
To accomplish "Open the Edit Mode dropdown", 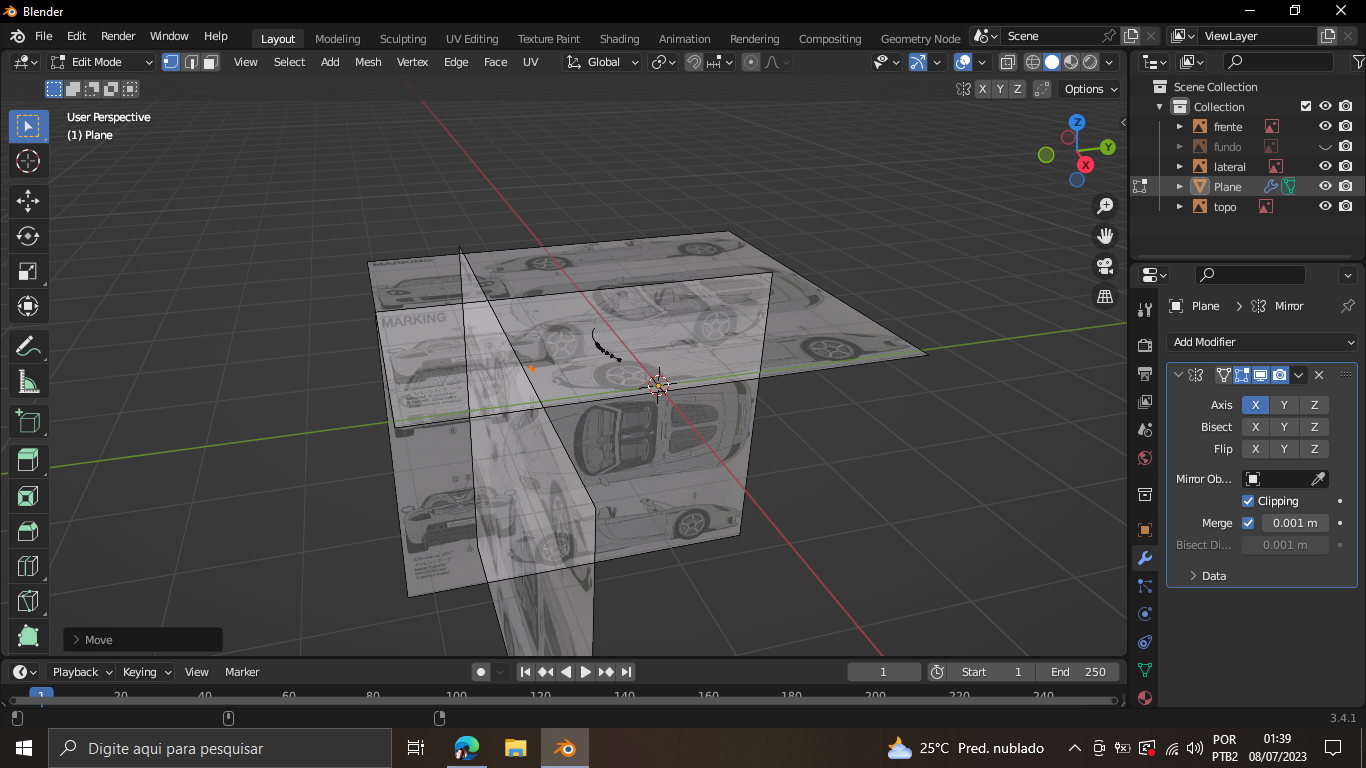I will 103,62.
